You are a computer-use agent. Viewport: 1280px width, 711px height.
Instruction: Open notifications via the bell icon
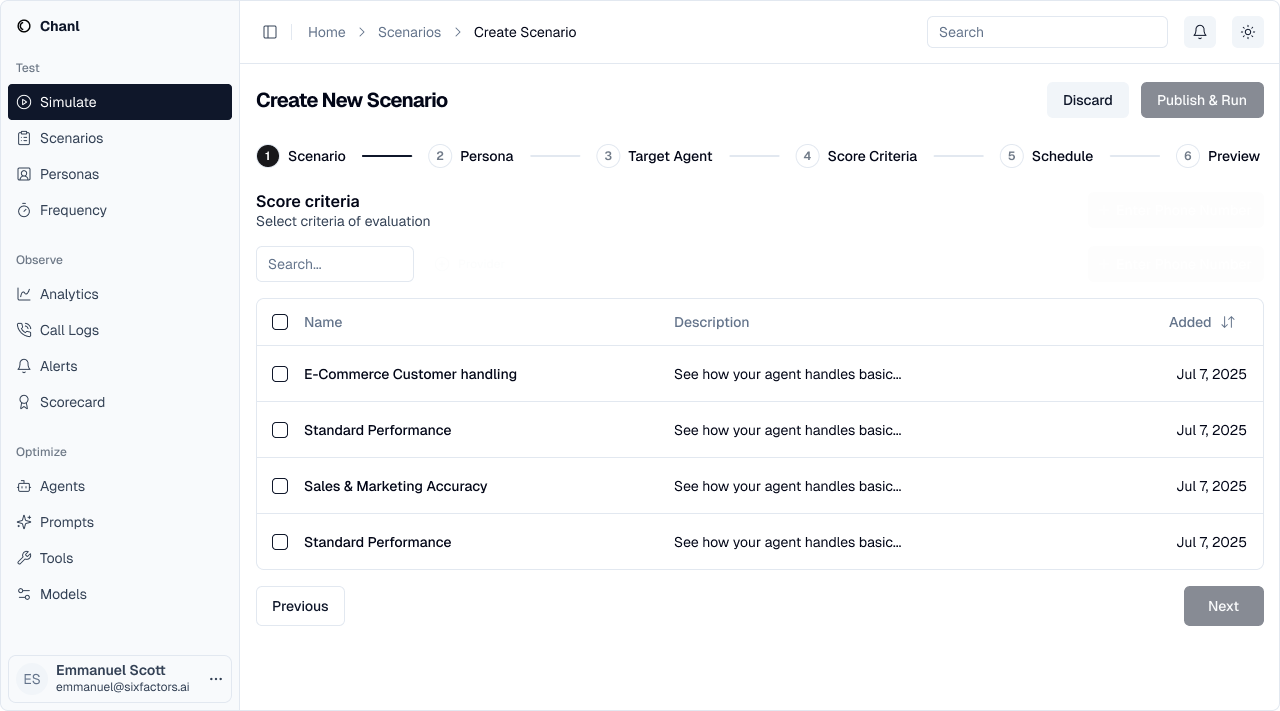1200,32
